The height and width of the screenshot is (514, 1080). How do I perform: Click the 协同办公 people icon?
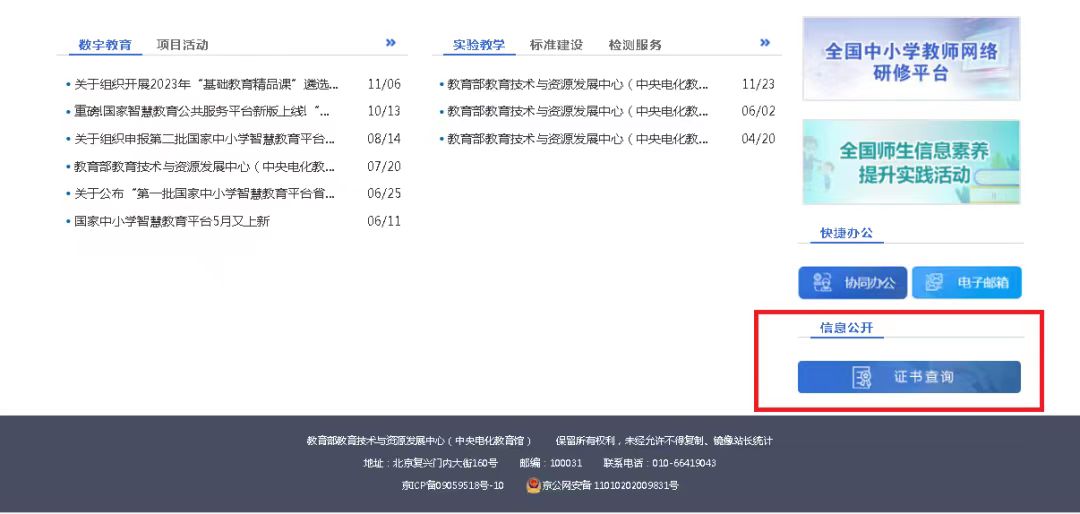[x=822, y=282]
